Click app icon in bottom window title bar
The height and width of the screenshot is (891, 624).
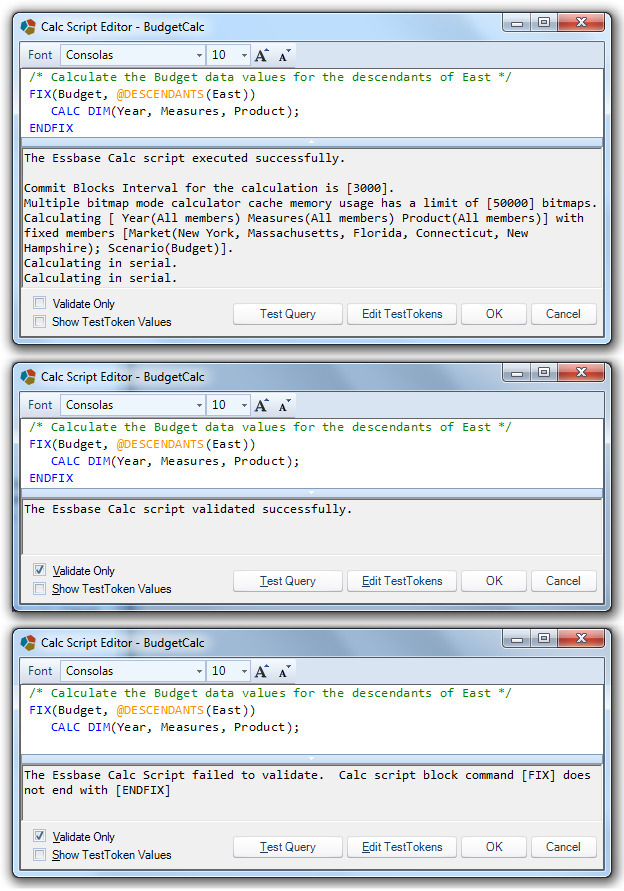pos(28,643)
